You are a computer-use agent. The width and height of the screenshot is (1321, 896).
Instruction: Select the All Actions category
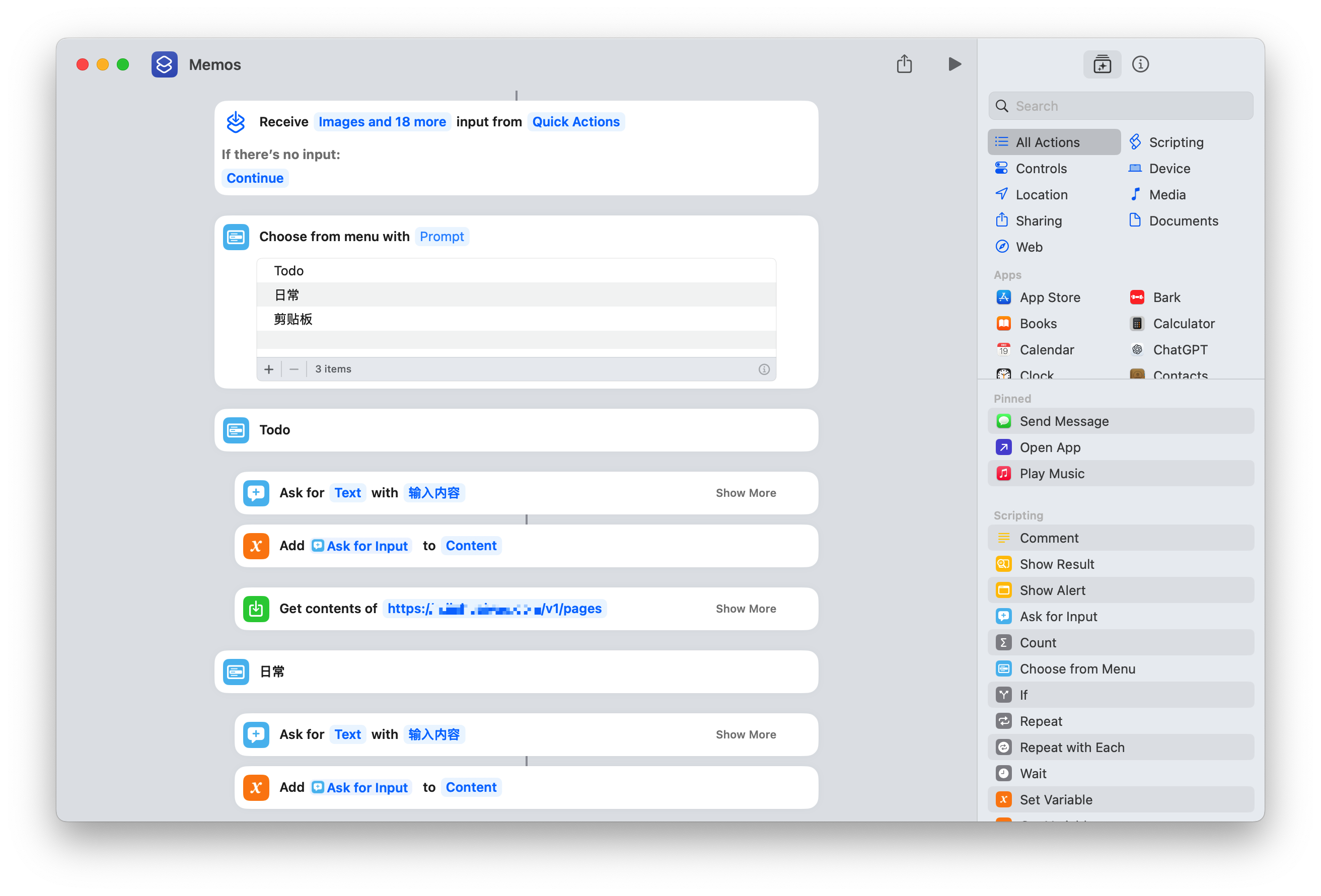[1054, 142]
